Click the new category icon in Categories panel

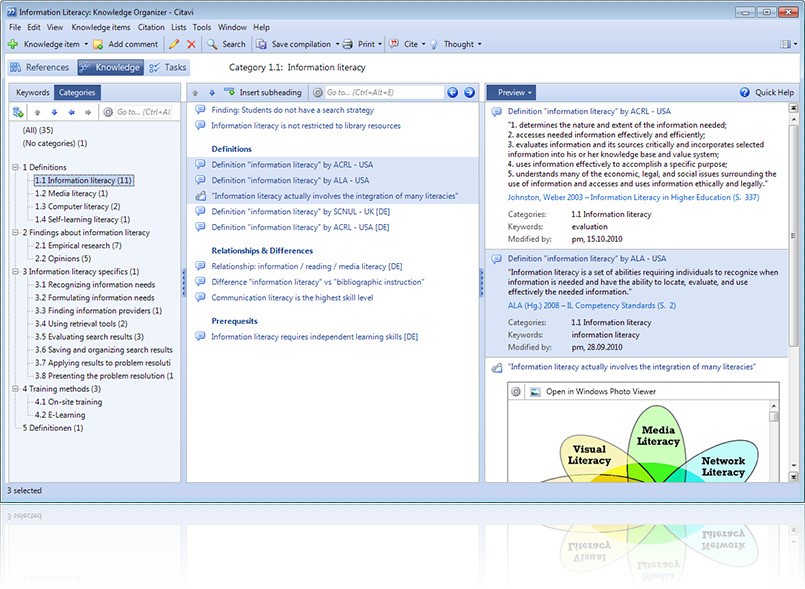pos(19,112)
